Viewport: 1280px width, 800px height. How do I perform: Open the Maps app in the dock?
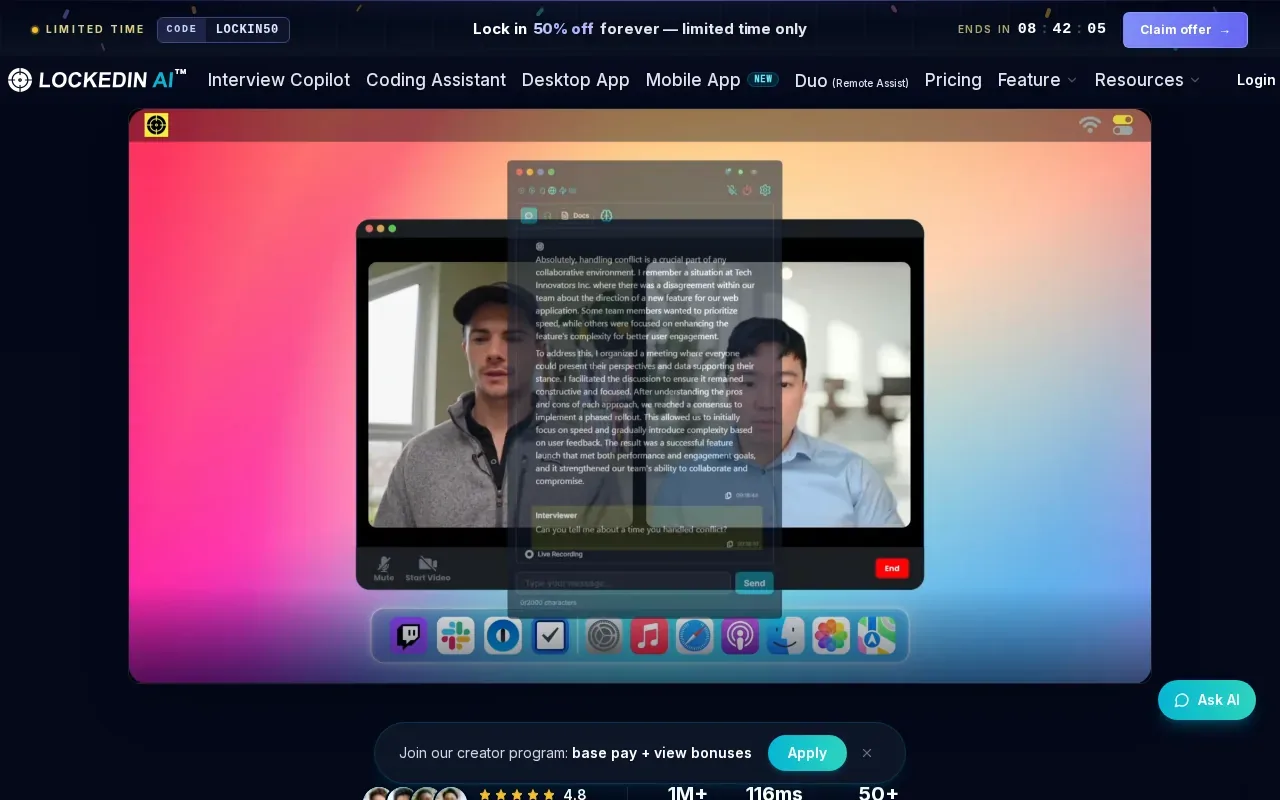coord(877,636)
